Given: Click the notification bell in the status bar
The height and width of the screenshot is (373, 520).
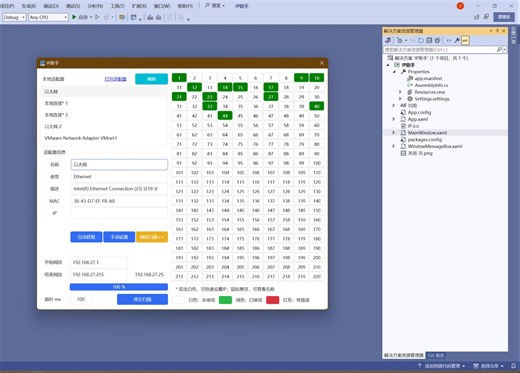Looking at the screenshot, I should click(x=513, y=366).
